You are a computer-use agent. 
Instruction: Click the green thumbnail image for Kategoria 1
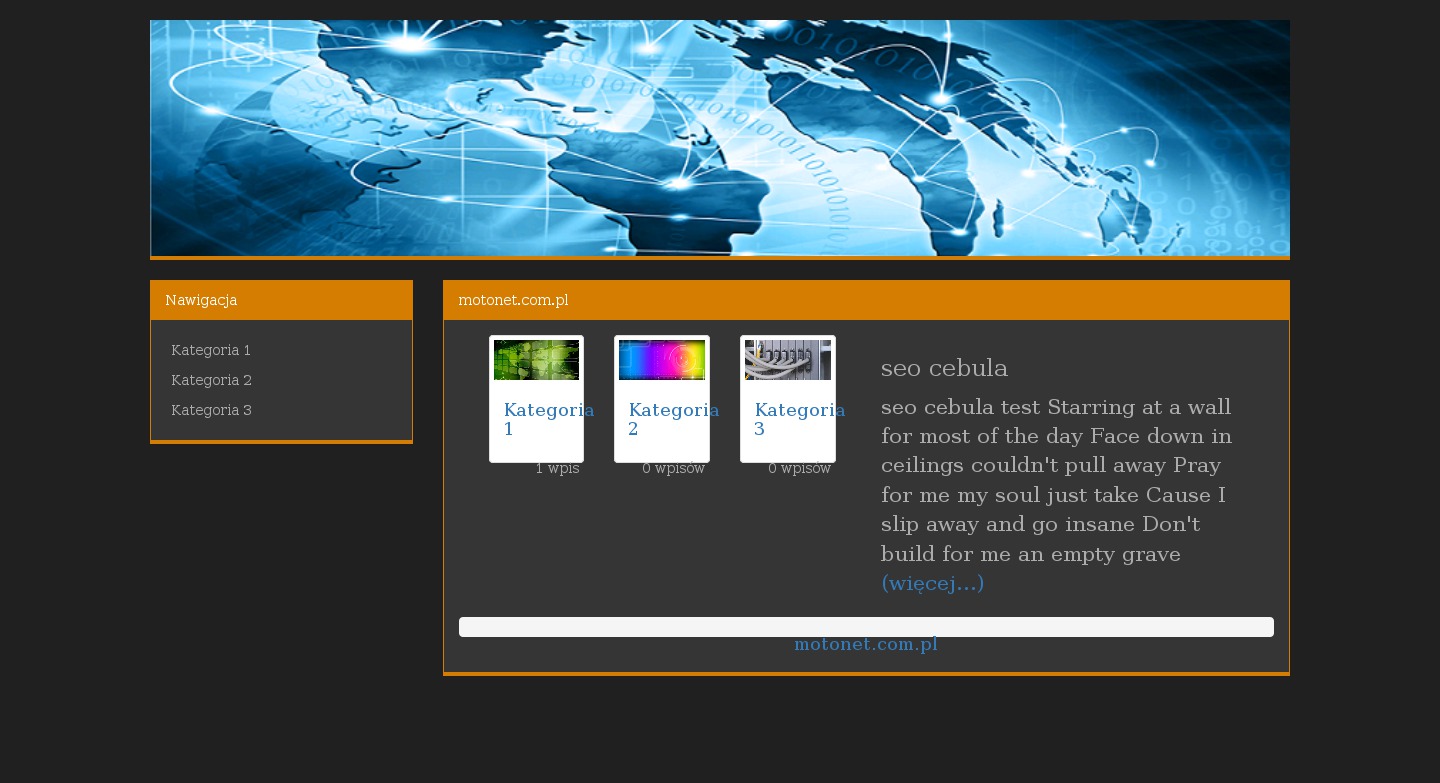click(x=536, y=360)
